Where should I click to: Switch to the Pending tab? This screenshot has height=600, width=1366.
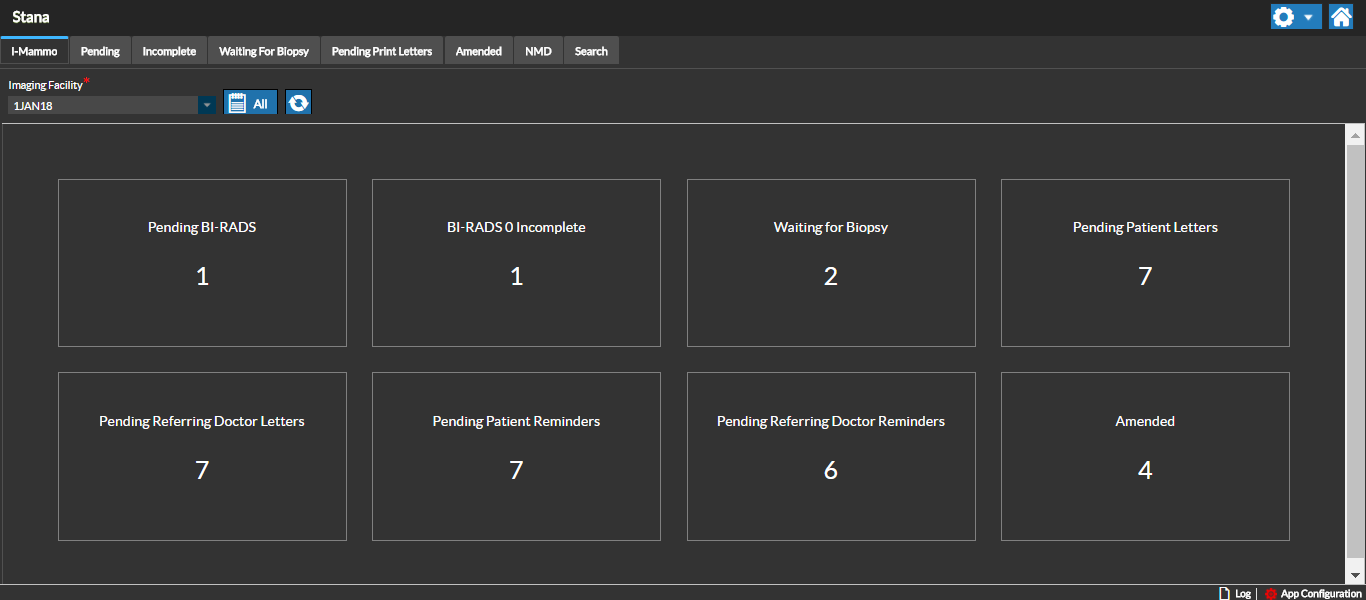[x=100, y=51]
